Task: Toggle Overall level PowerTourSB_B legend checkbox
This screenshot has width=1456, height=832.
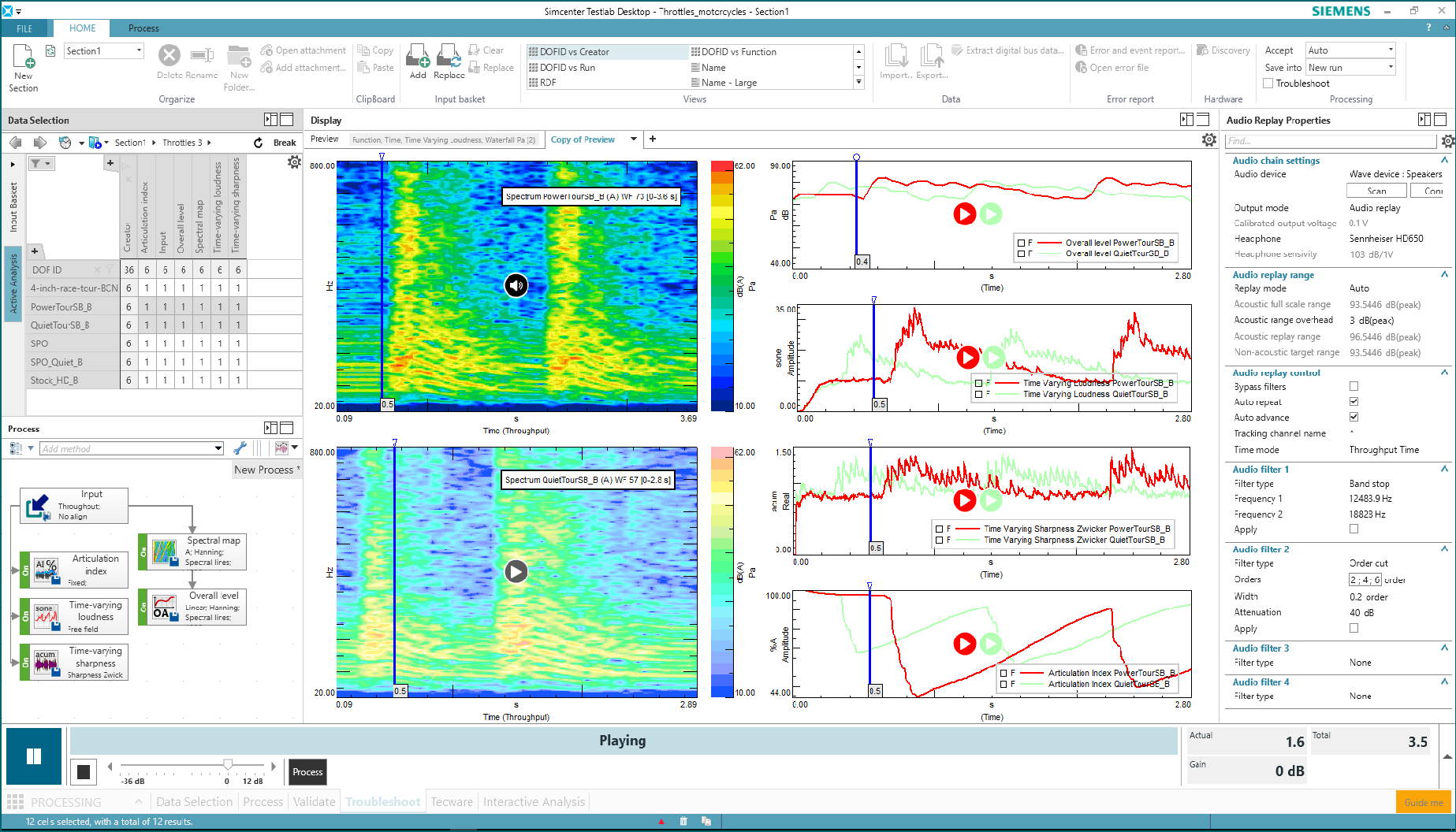Action: [x=1020, y=243]
